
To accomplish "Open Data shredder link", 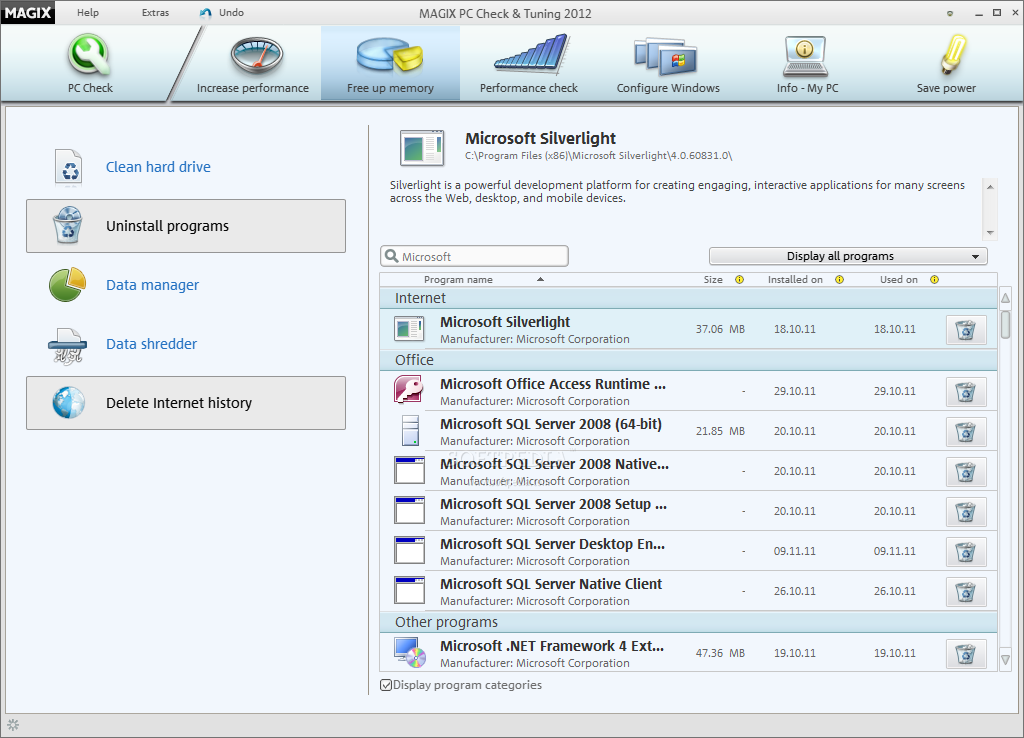I will coord(151,344).
